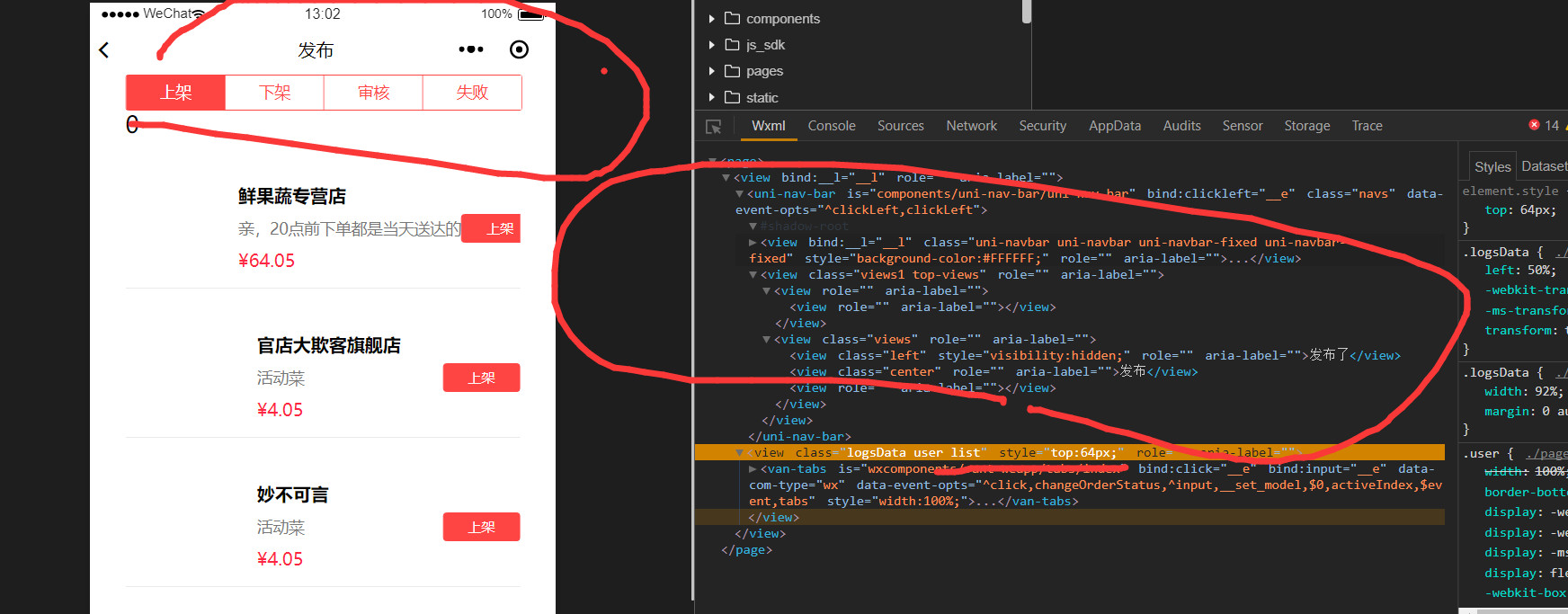1568x614 pixels.
Task: Select the static folder icon
Action: tap(732, 96)
